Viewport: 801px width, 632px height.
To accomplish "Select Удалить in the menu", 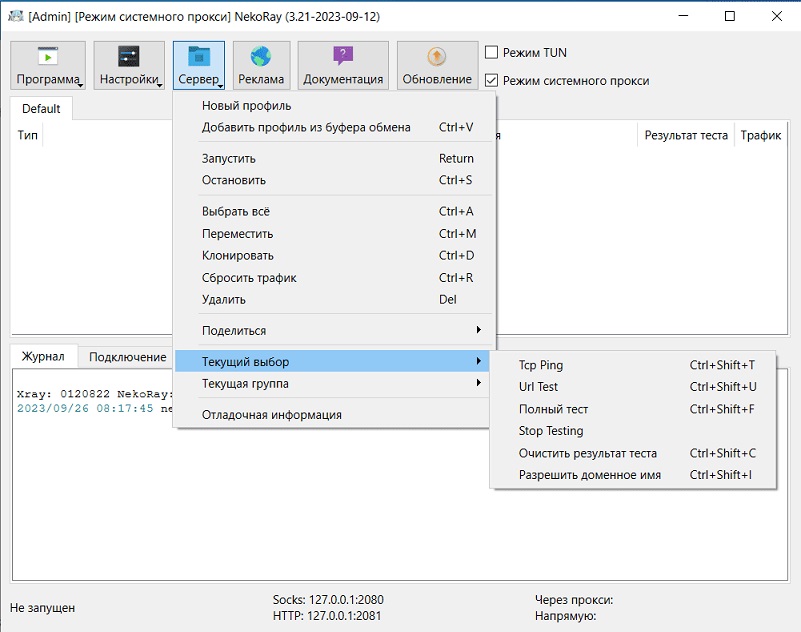I will [335, 299].
